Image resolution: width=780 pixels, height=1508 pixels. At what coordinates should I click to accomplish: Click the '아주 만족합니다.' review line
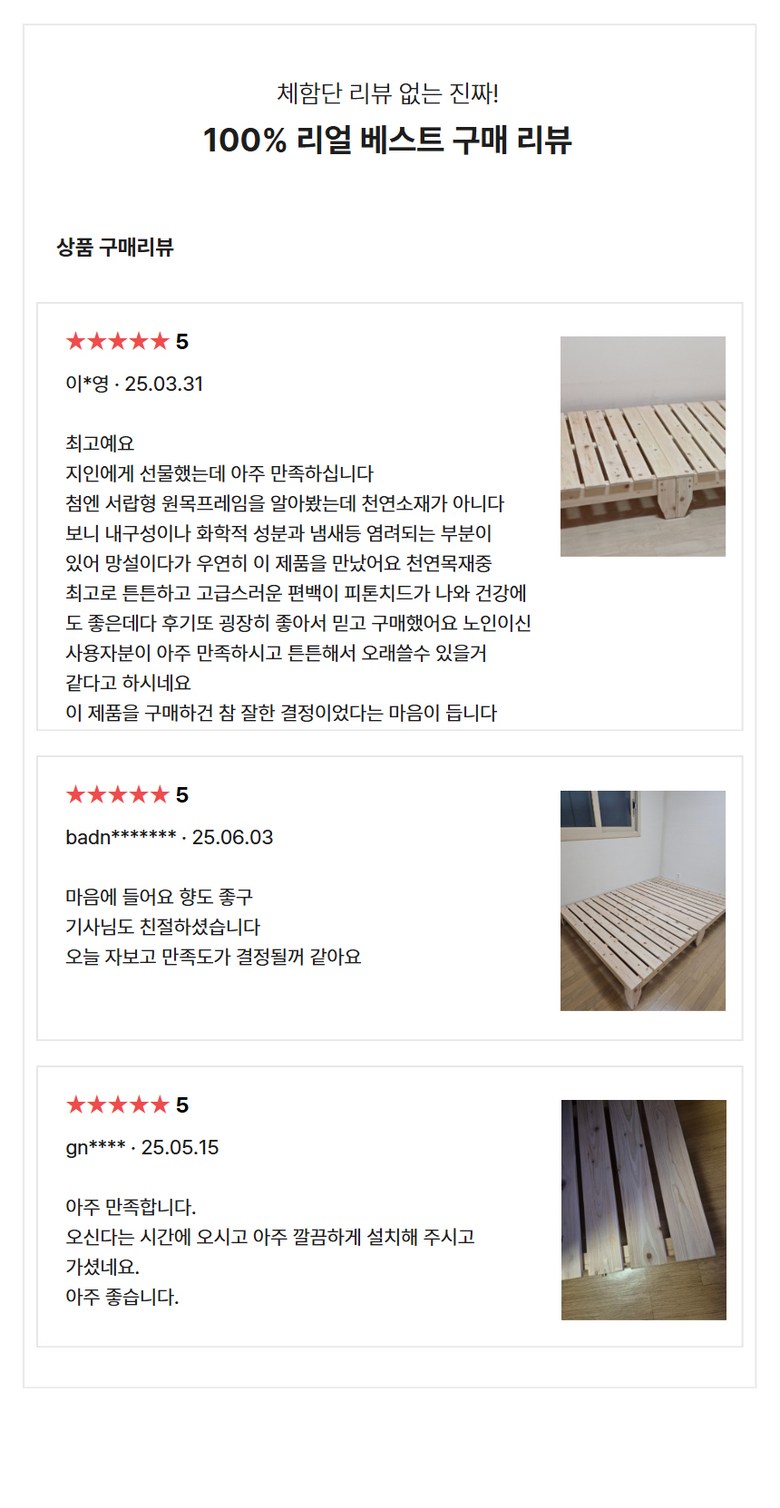tap(131, 1206)
